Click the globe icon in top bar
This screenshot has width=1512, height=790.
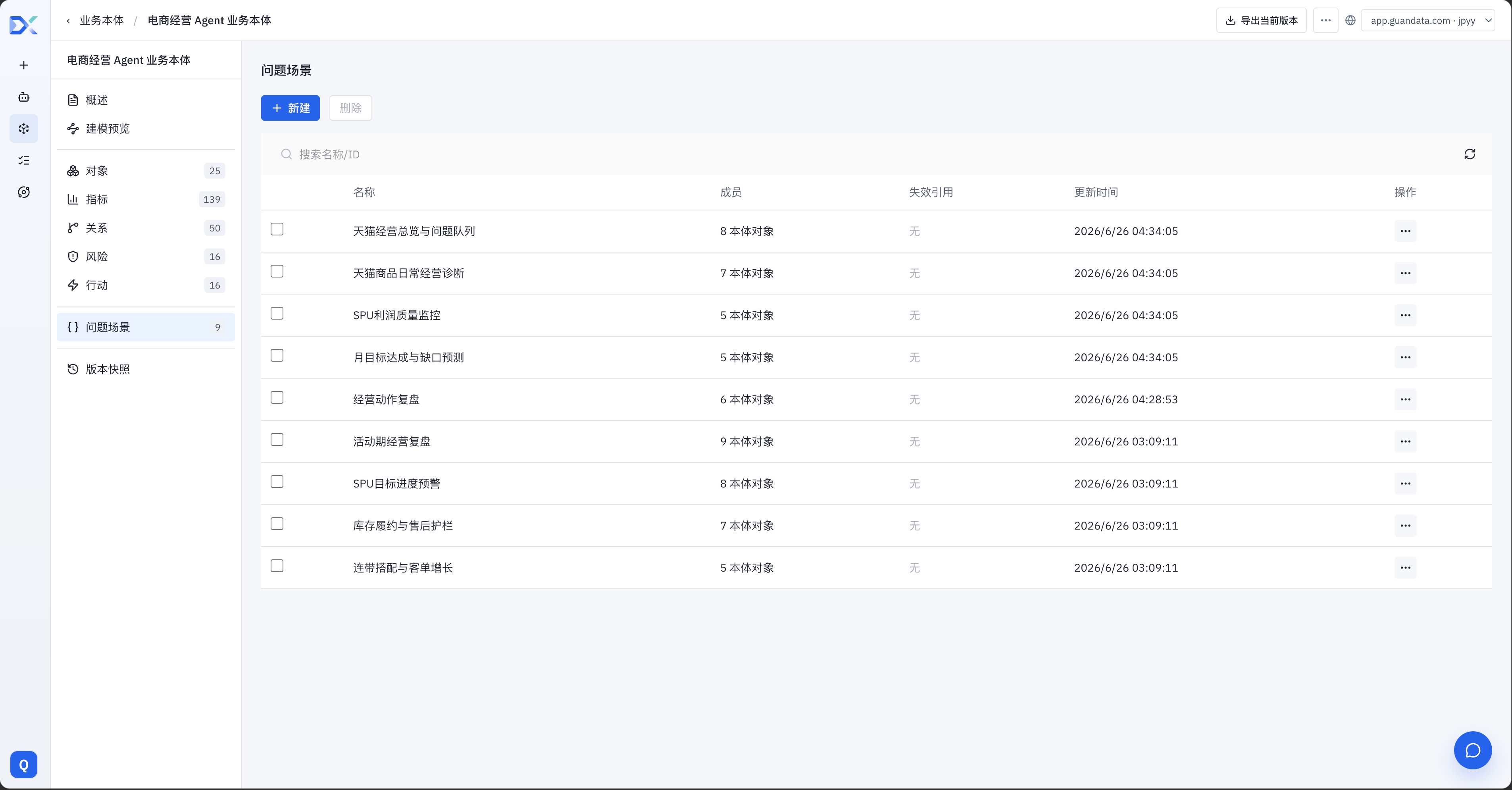(x=1350, y=21)
